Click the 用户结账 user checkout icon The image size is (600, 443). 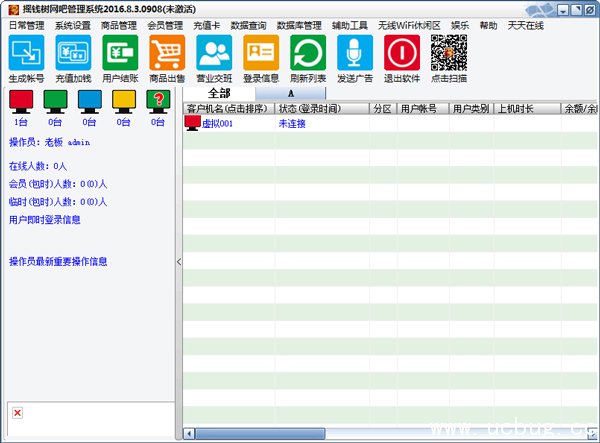tap(120, 52)
